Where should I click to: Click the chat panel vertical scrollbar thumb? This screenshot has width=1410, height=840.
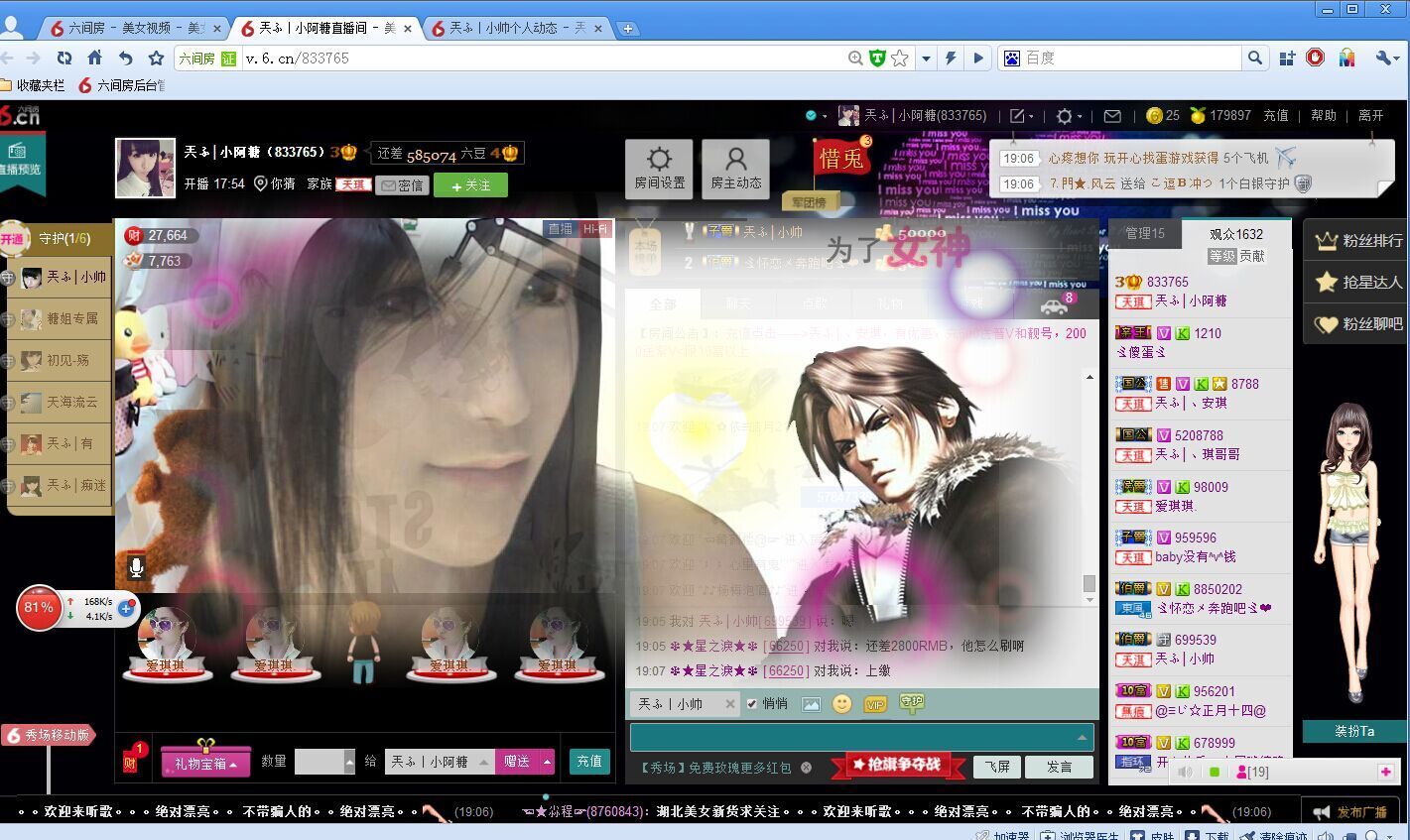pos(1089,583)
